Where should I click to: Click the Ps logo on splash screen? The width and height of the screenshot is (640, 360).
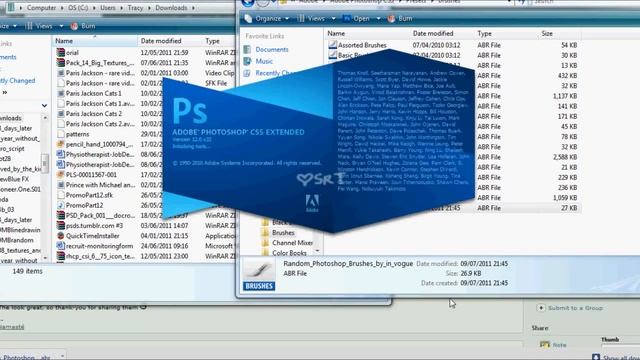point(189,111)
